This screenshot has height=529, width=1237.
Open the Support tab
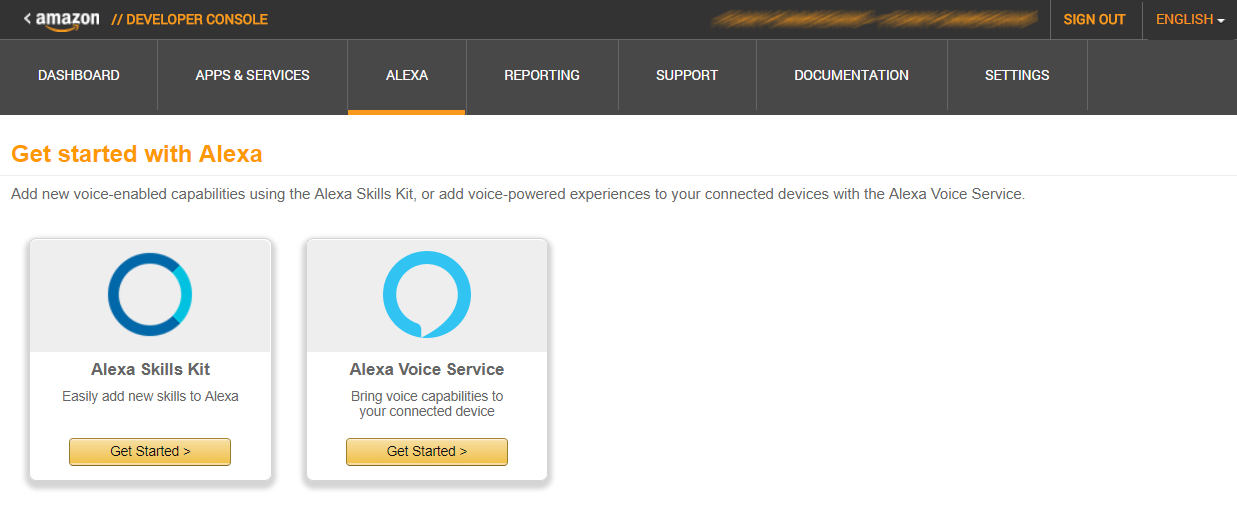687,75
